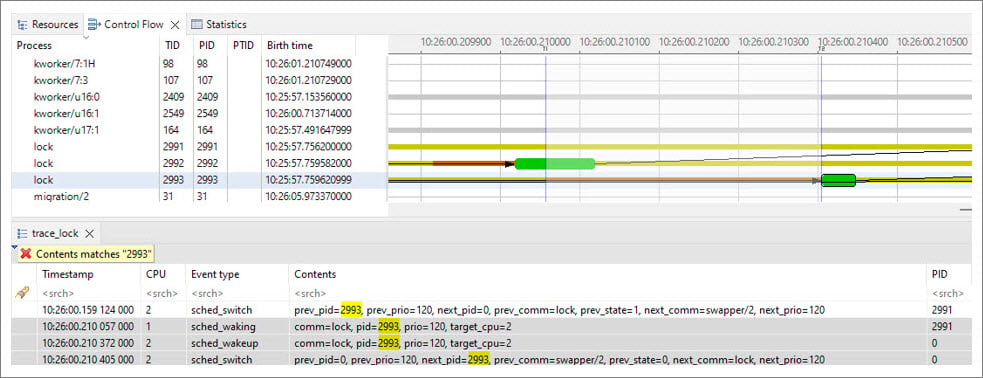Select lock process with TID 2993

198,180
